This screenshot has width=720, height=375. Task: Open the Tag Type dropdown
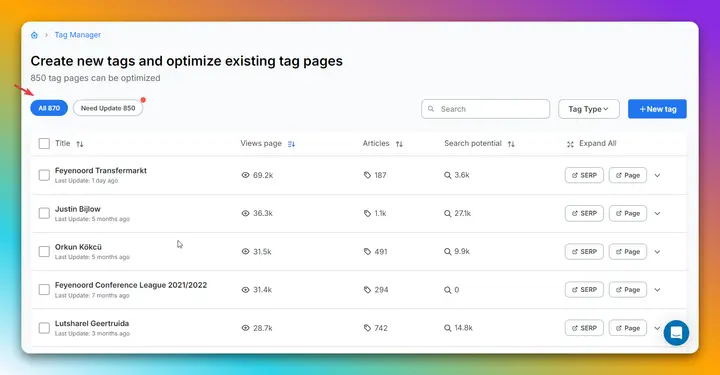589,109
